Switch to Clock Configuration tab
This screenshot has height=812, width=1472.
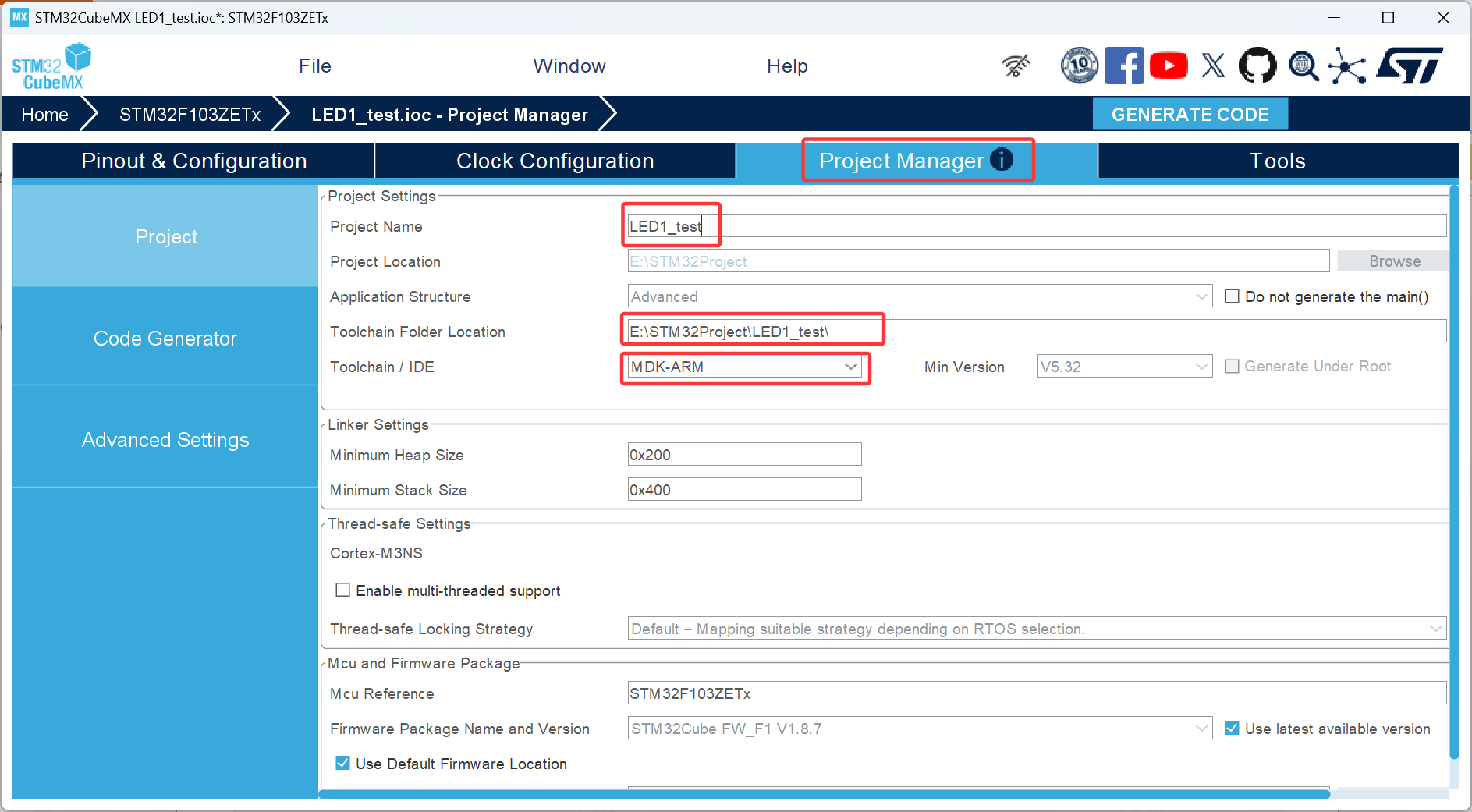pos(555,161)
